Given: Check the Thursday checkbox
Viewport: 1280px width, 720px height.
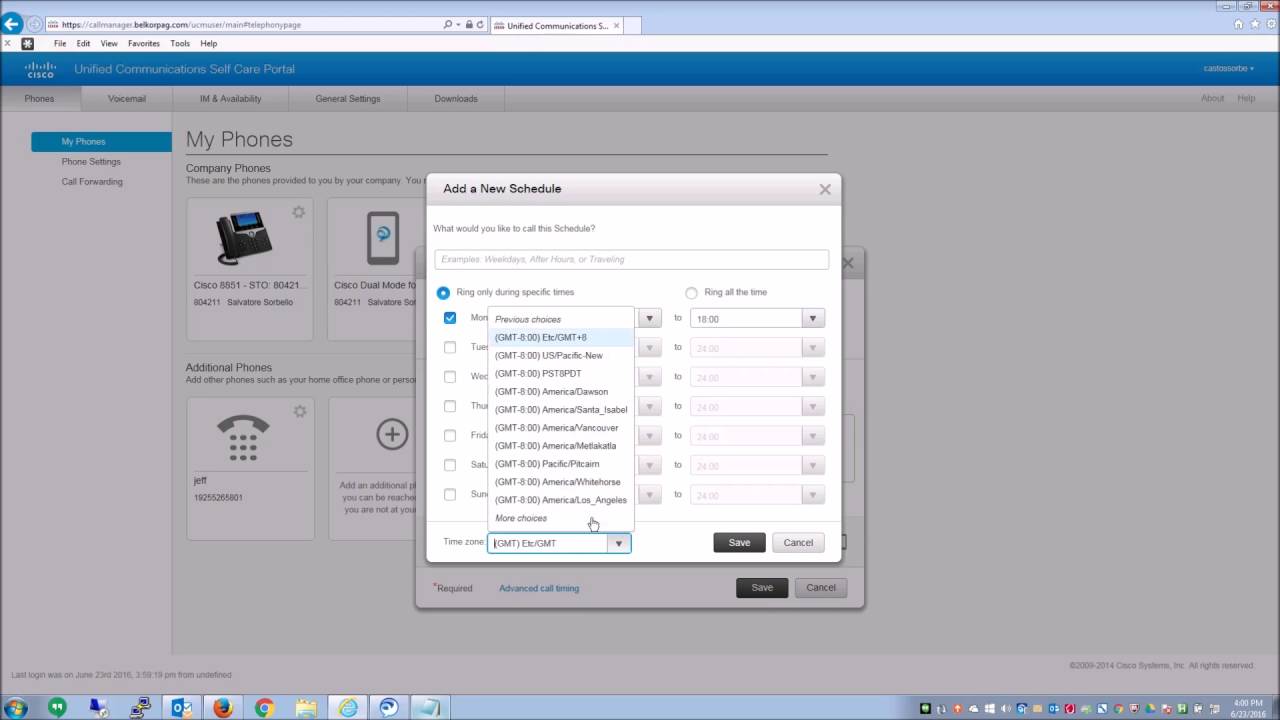Looking at the screenshot, I should click(450, 406).
